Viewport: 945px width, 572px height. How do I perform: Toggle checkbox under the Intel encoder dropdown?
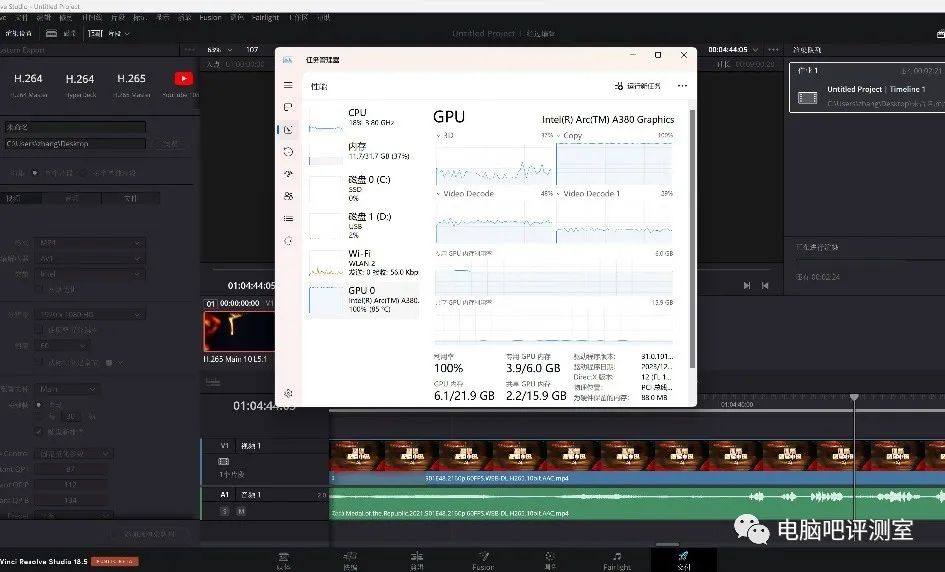coord(39,289)
